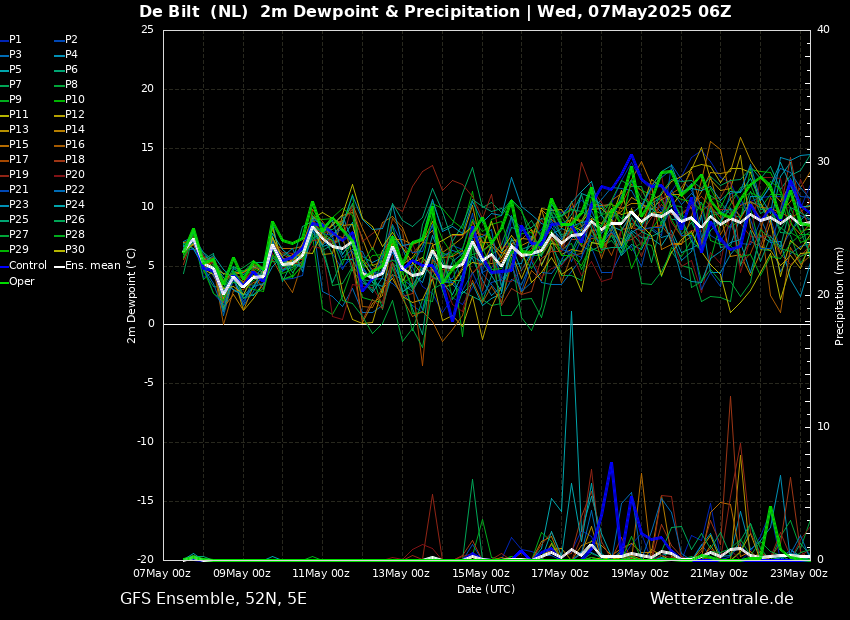
Task: Click the 25 dewpoint axis value
Action: pos(147,30)
